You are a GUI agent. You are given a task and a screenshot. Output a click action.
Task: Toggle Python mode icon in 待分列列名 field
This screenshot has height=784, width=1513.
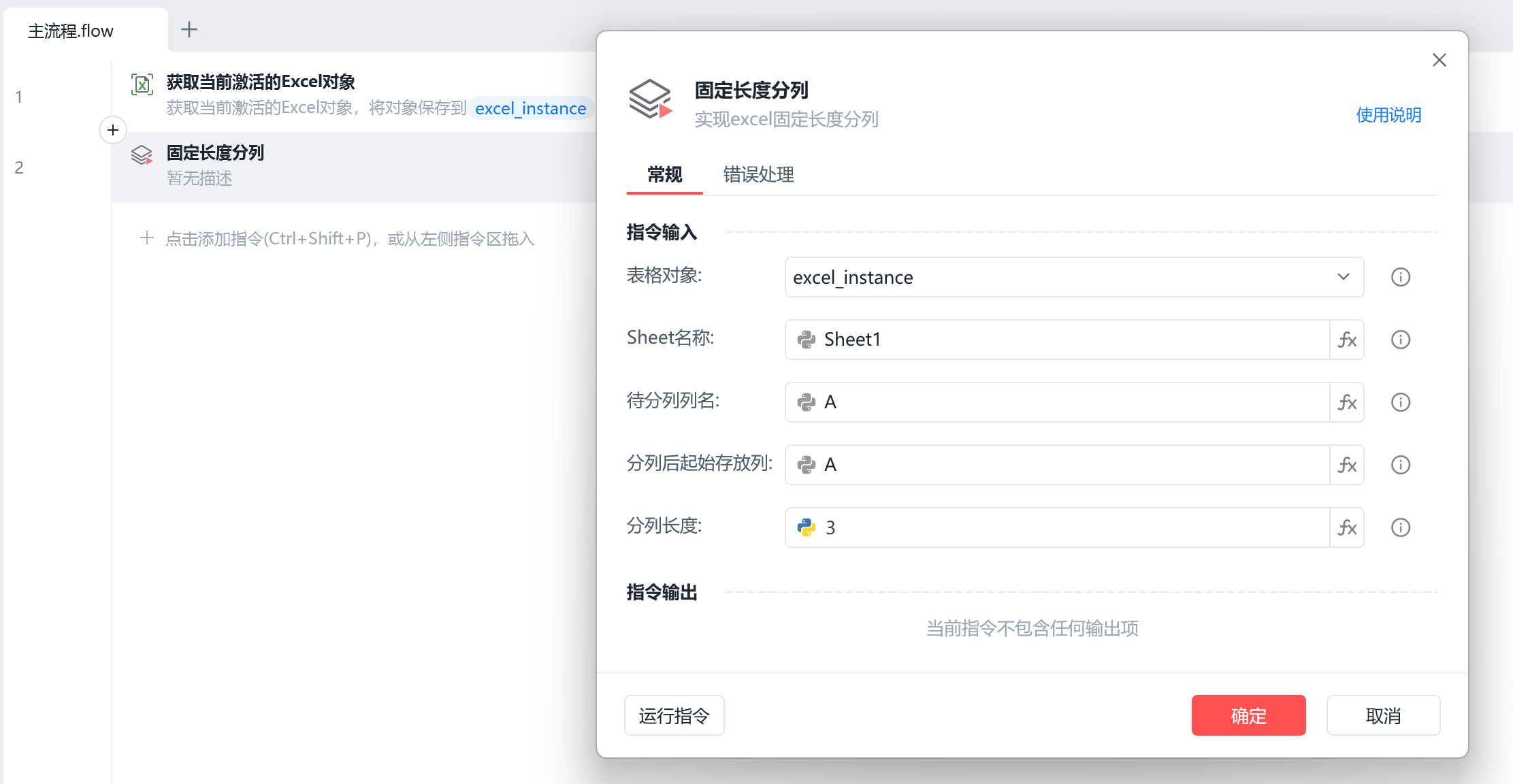pos(807,402)
